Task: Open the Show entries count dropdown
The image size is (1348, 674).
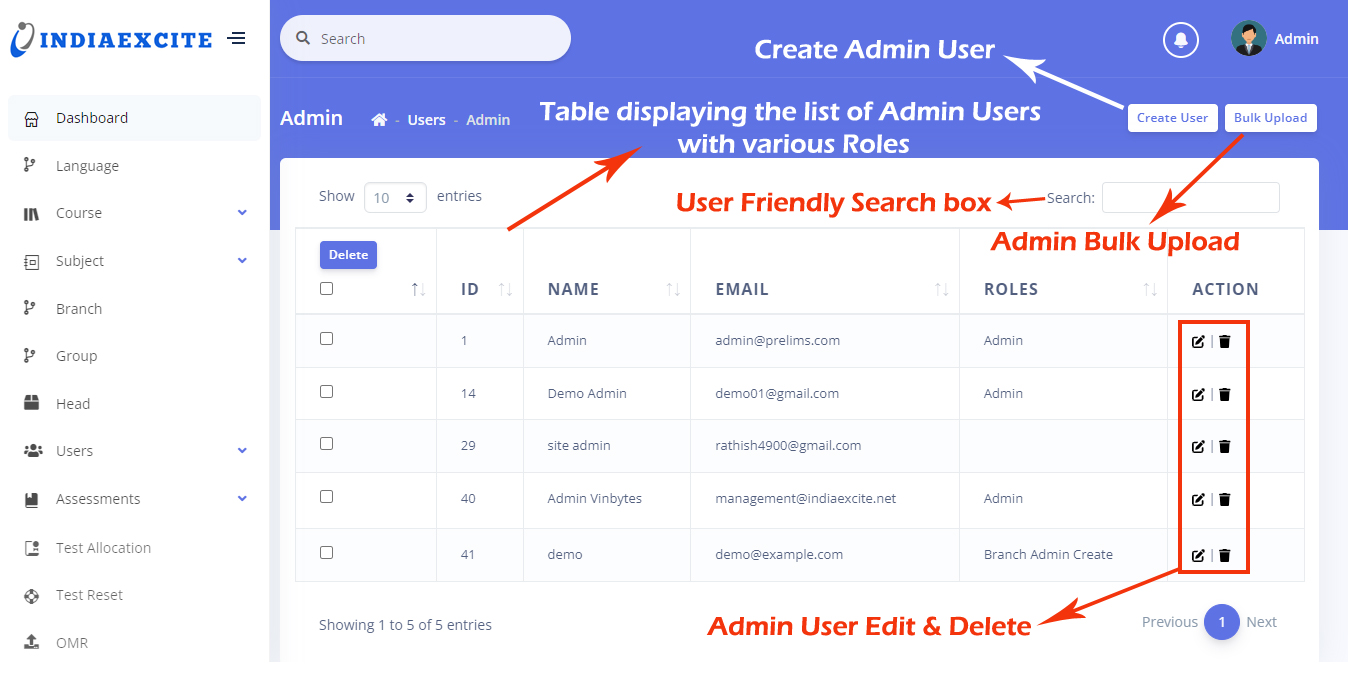Action: coord(395,198)
